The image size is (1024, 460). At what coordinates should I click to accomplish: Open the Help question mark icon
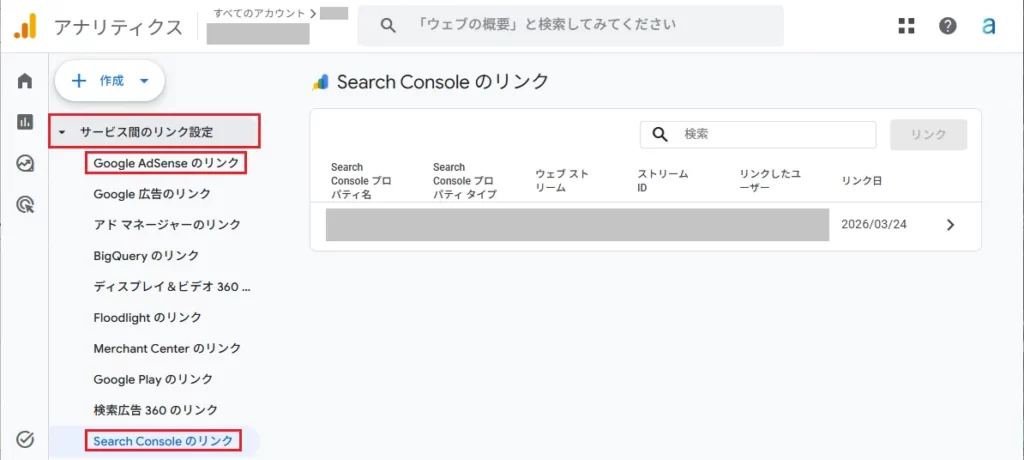pyautogui.click(x=948, y=26)
